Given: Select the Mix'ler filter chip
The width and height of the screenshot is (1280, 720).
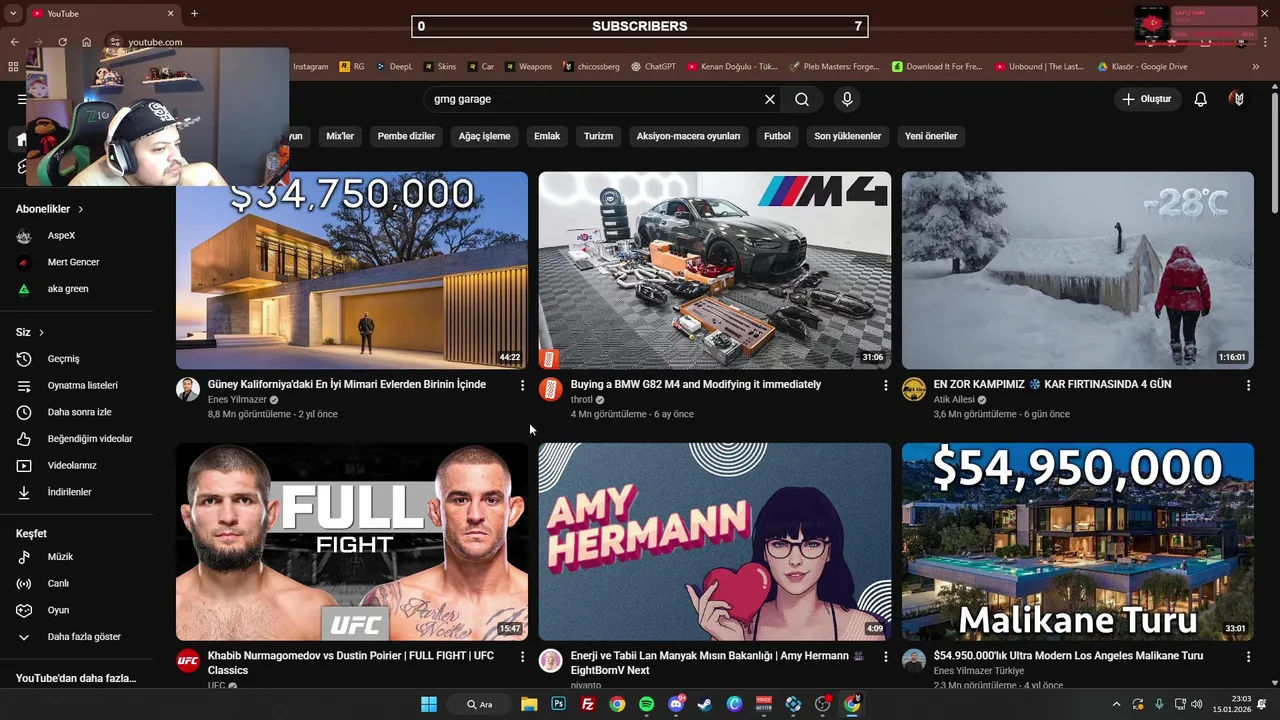Looking at the screenshot, I should click(340, 136).
